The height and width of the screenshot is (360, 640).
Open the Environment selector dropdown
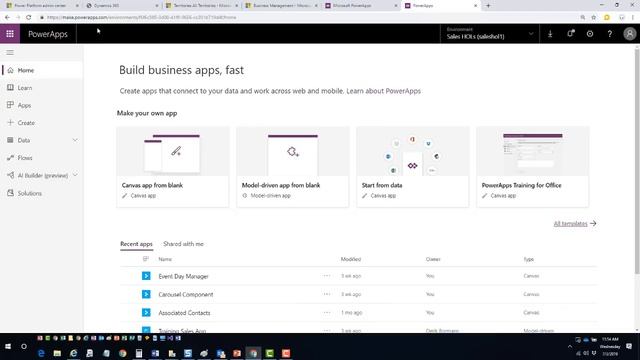[x=490, y=34]
